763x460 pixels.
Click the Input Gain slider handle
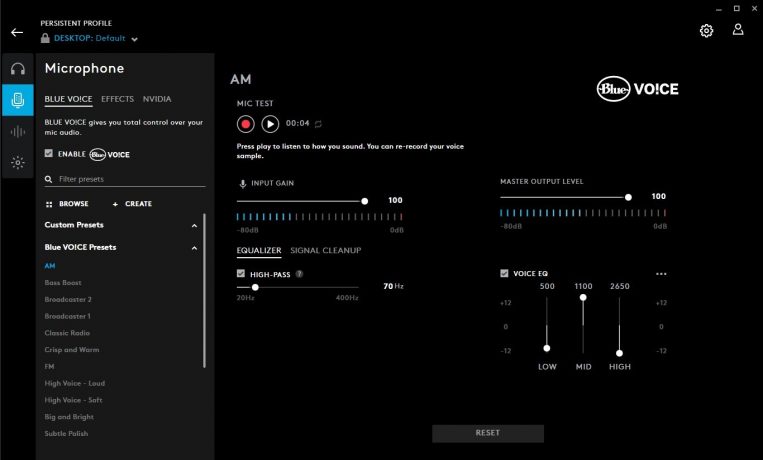tap(365, 201)
